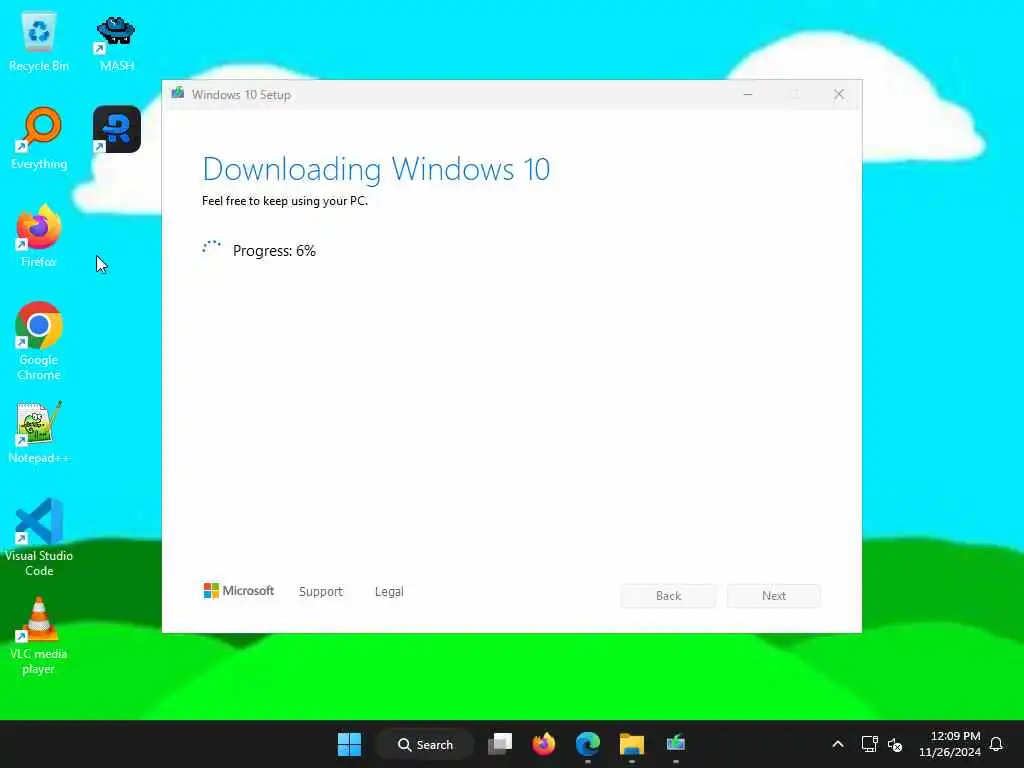Click the Back button in setup
This screenshot has height=768, width=1024.
[668, 596]
